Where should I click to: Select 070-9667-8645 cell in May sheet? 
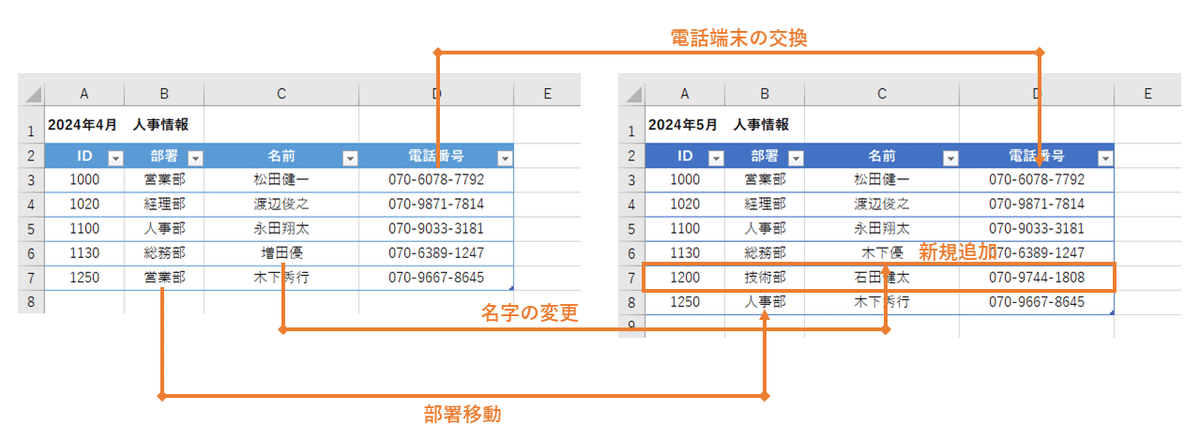pyautogui.click(x=1037, y=301)
